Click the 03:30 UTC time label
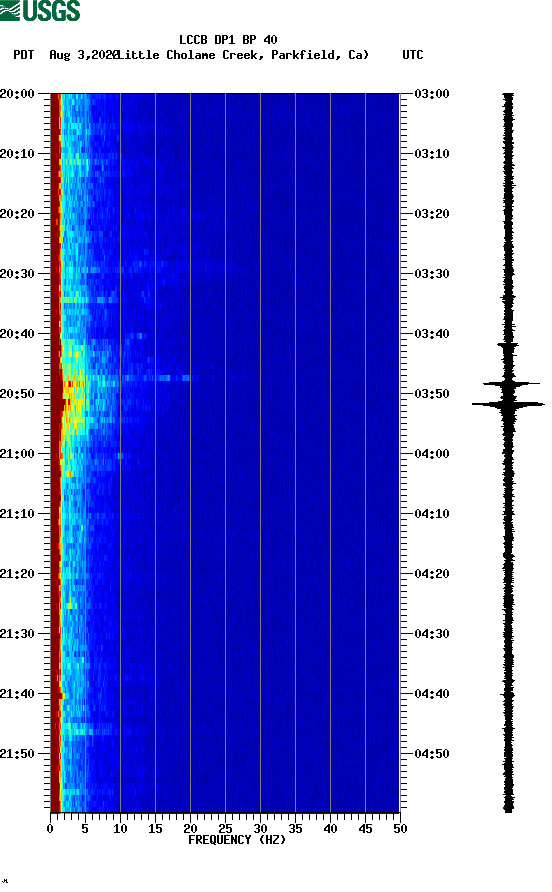Image resolution: width=552 pixels, height=892 pixels. click(x=432, y=274)
